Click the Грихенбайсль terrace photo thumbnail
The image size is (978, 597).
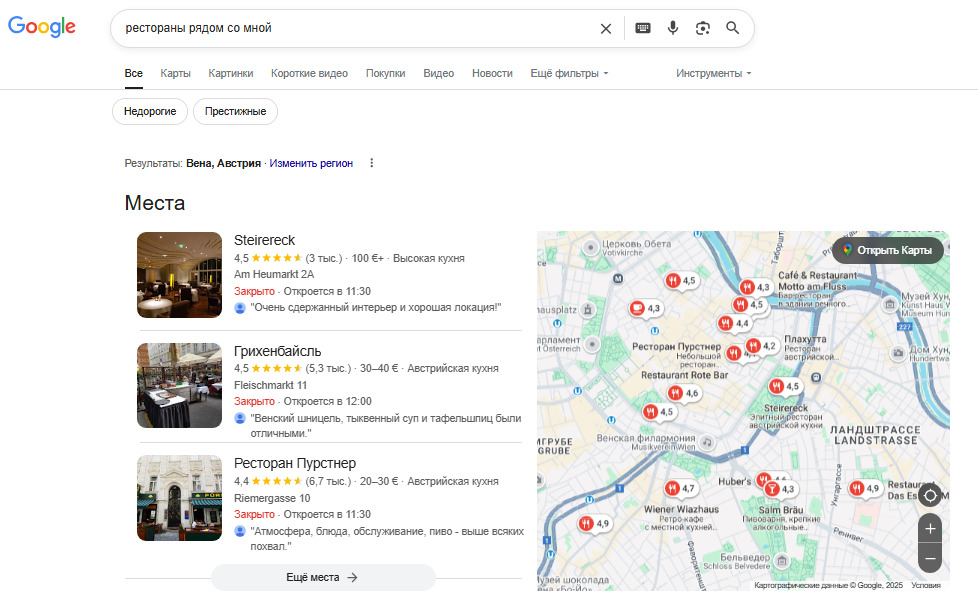click(x=180, y=386)
